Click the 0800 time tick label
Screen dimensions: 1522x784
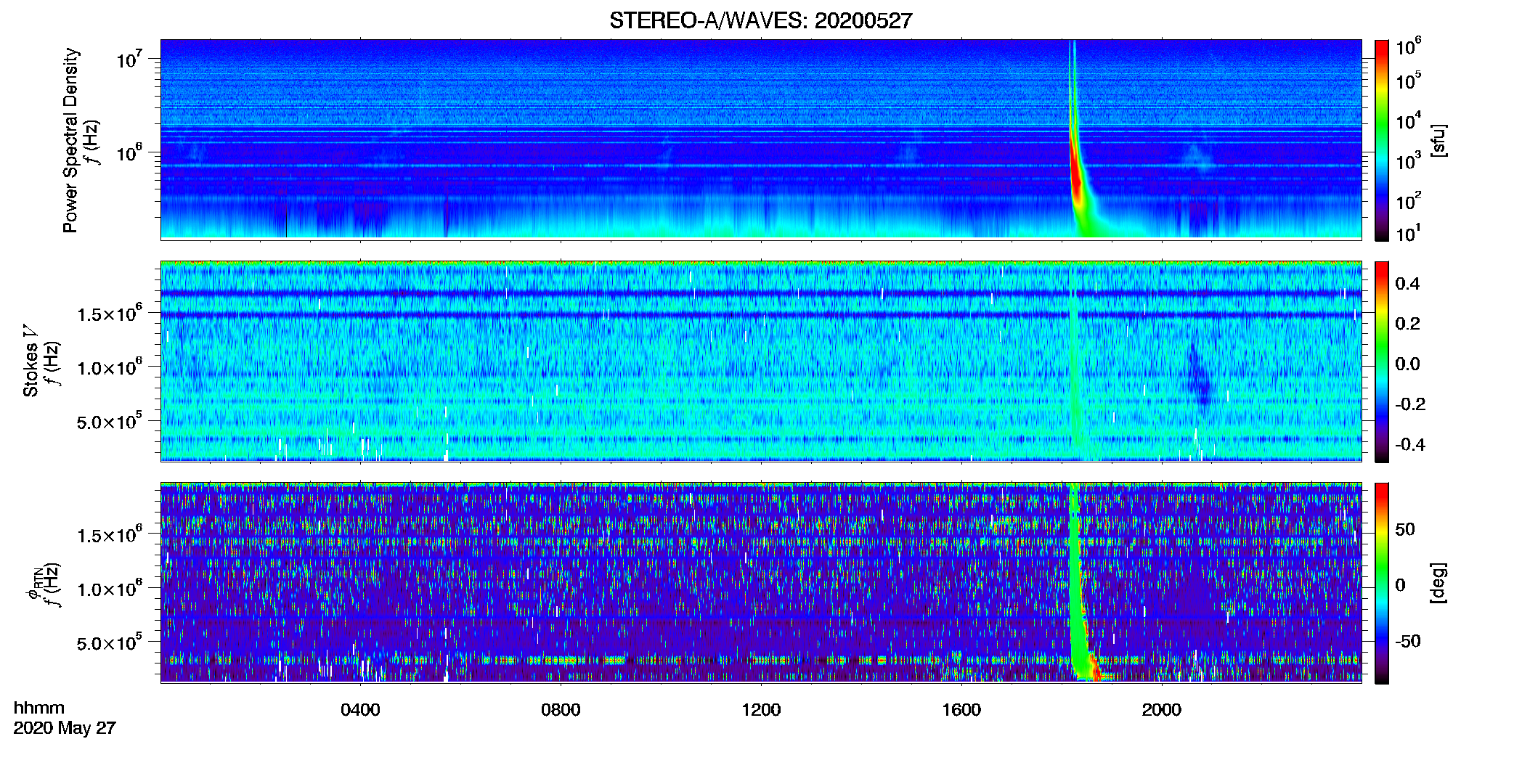pos(561,709)
